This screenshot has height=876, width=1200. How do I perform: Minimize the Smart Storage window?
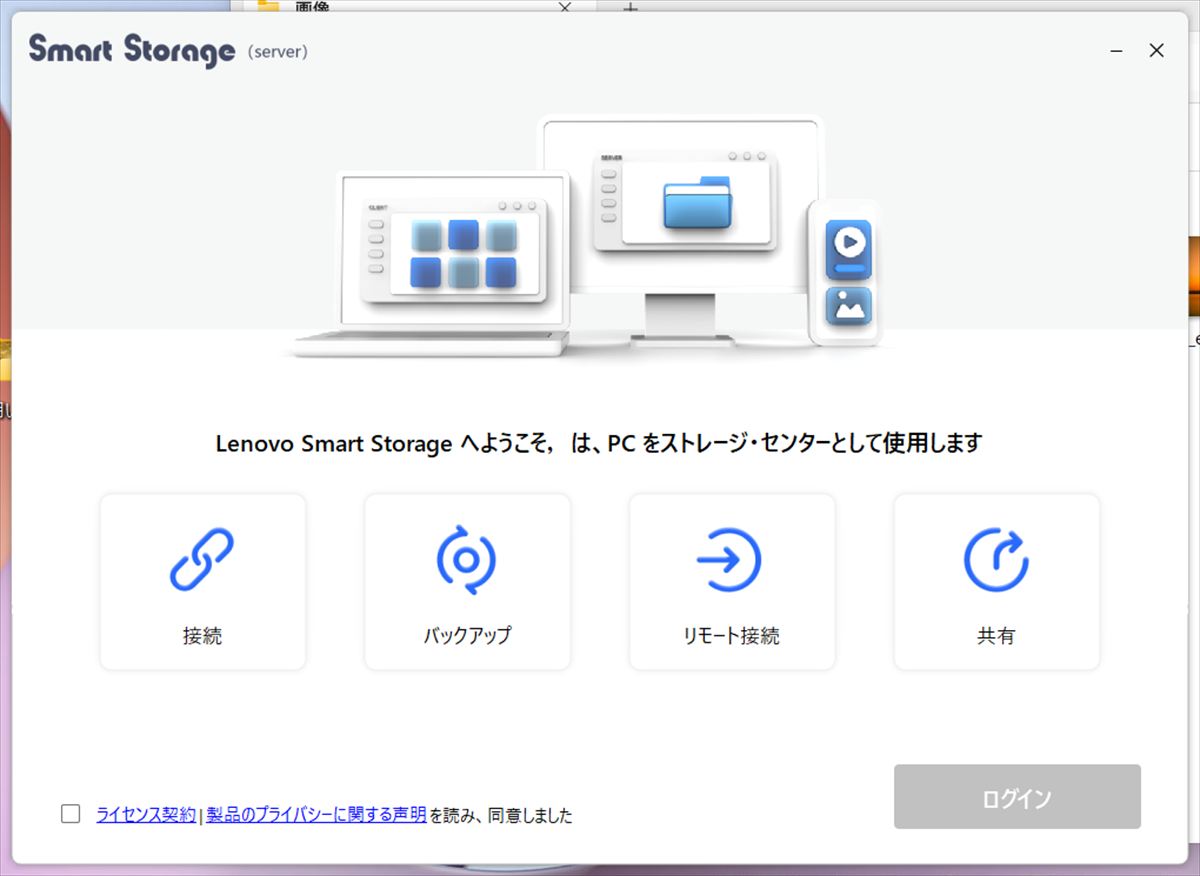(x=1116, y=51)
